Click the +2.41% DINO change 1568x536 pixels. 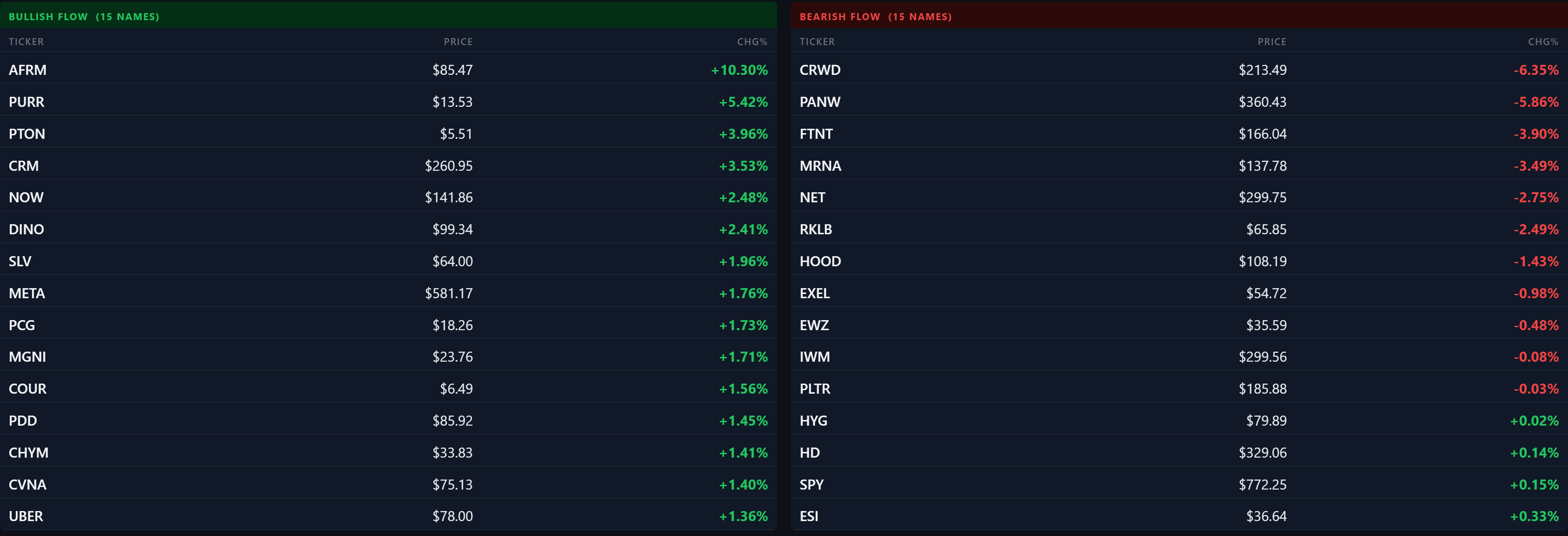coord(743,229)
